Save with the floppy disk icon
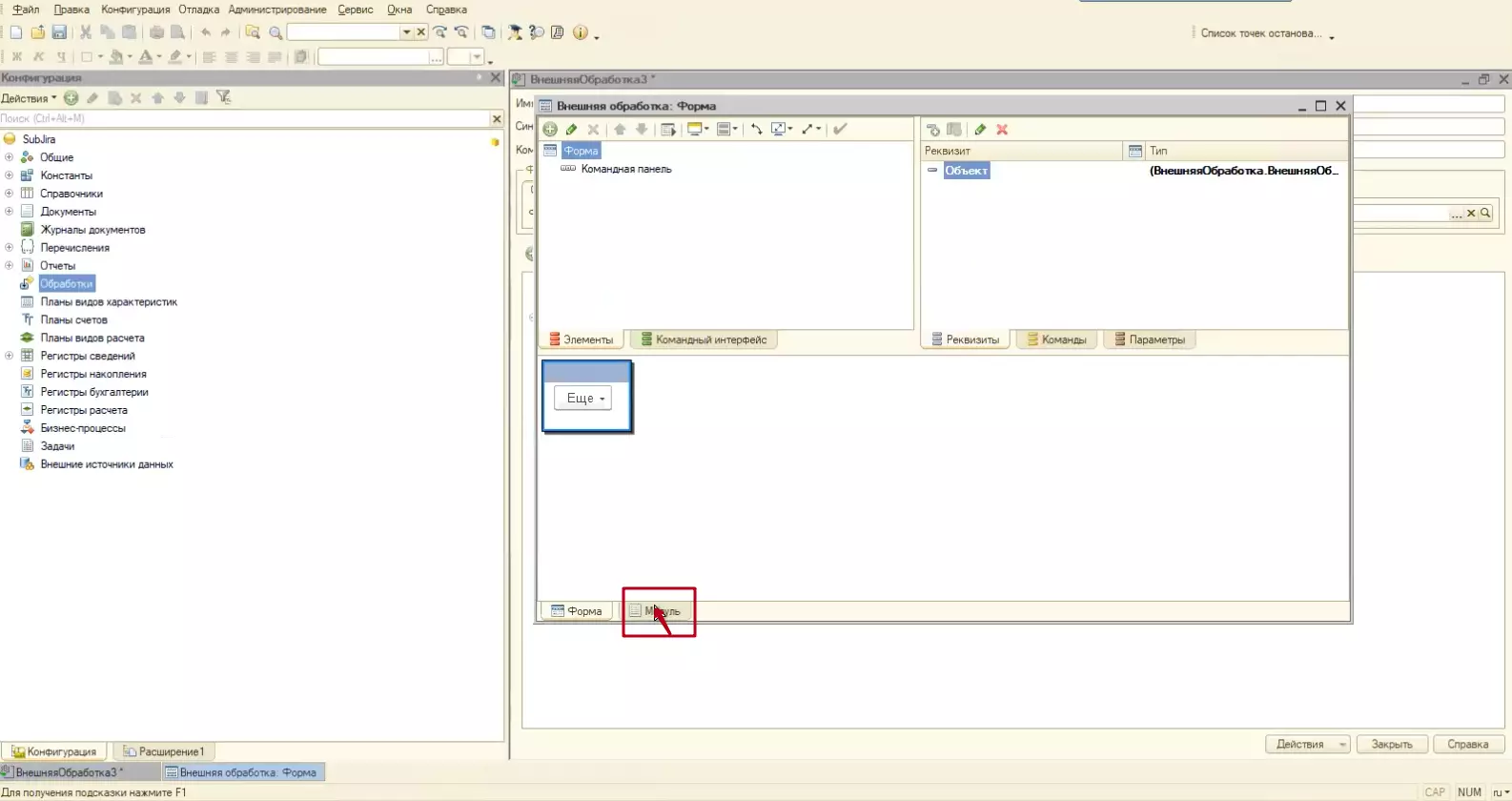Screen dimensions: 1512x801 pyautogui.click(x=59, y=32)
